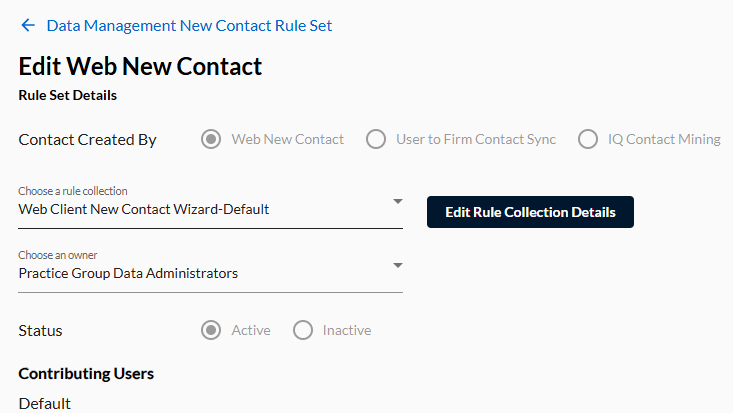
Task: Click the Default contributing users entry
Action: [45, 404]
